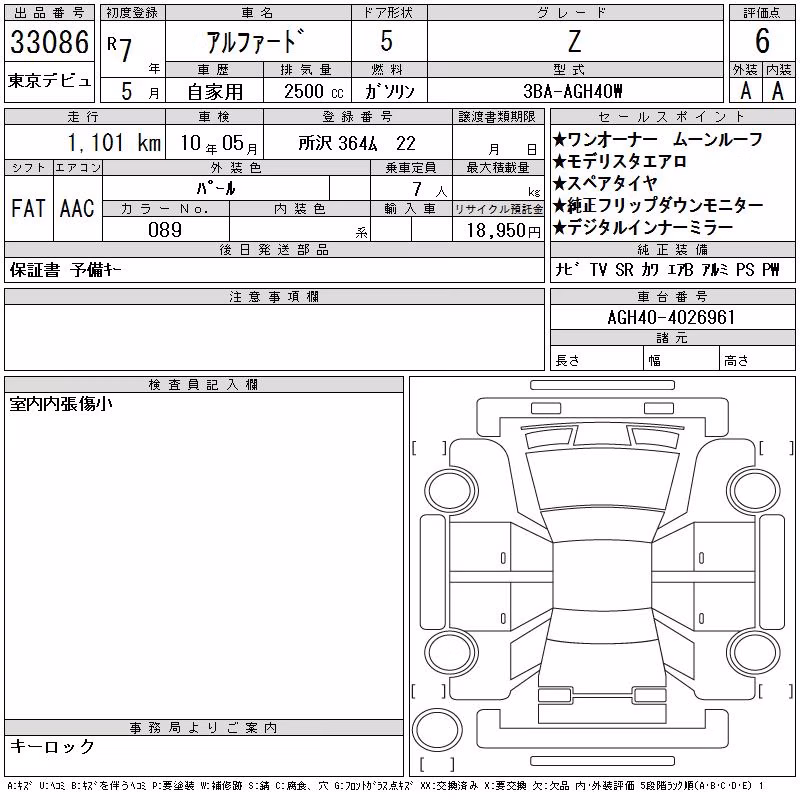Click the カワ leather equipment code
The width and height of the screenshot is (800, 800).
(650, 269)
